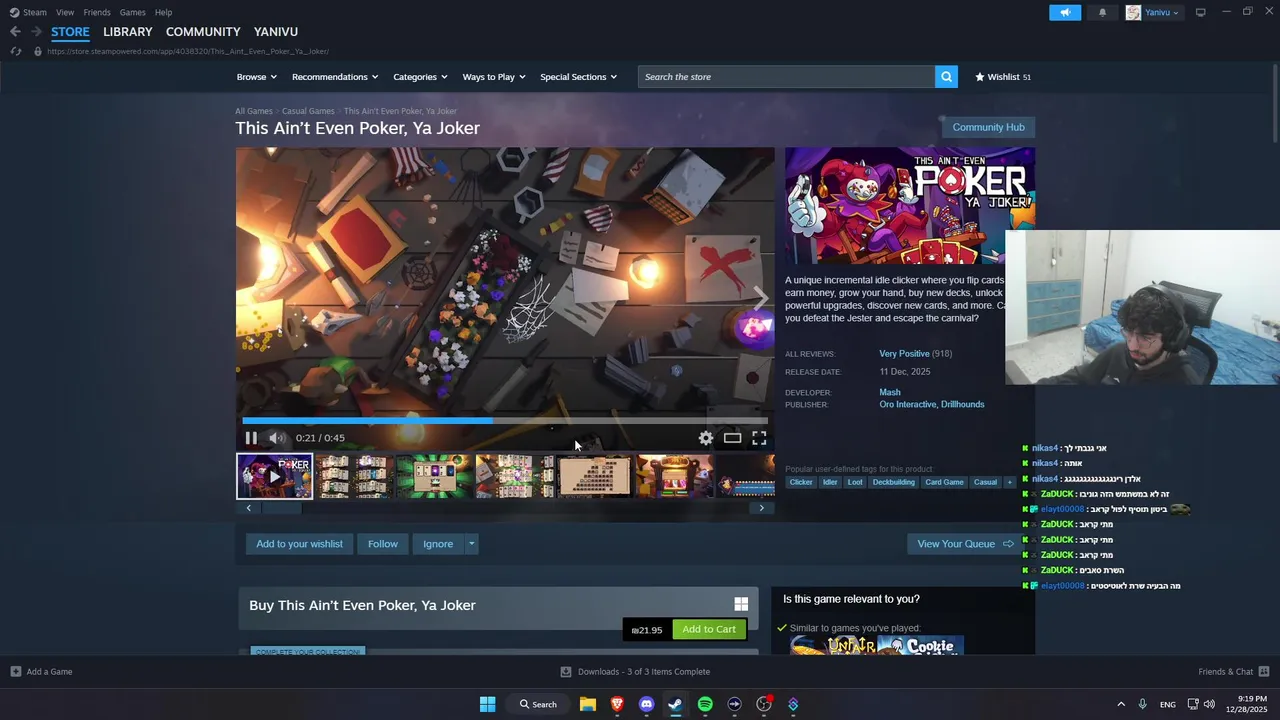Open the View menu
Screen dimensions: 1280x720
(x=65, y=12)
